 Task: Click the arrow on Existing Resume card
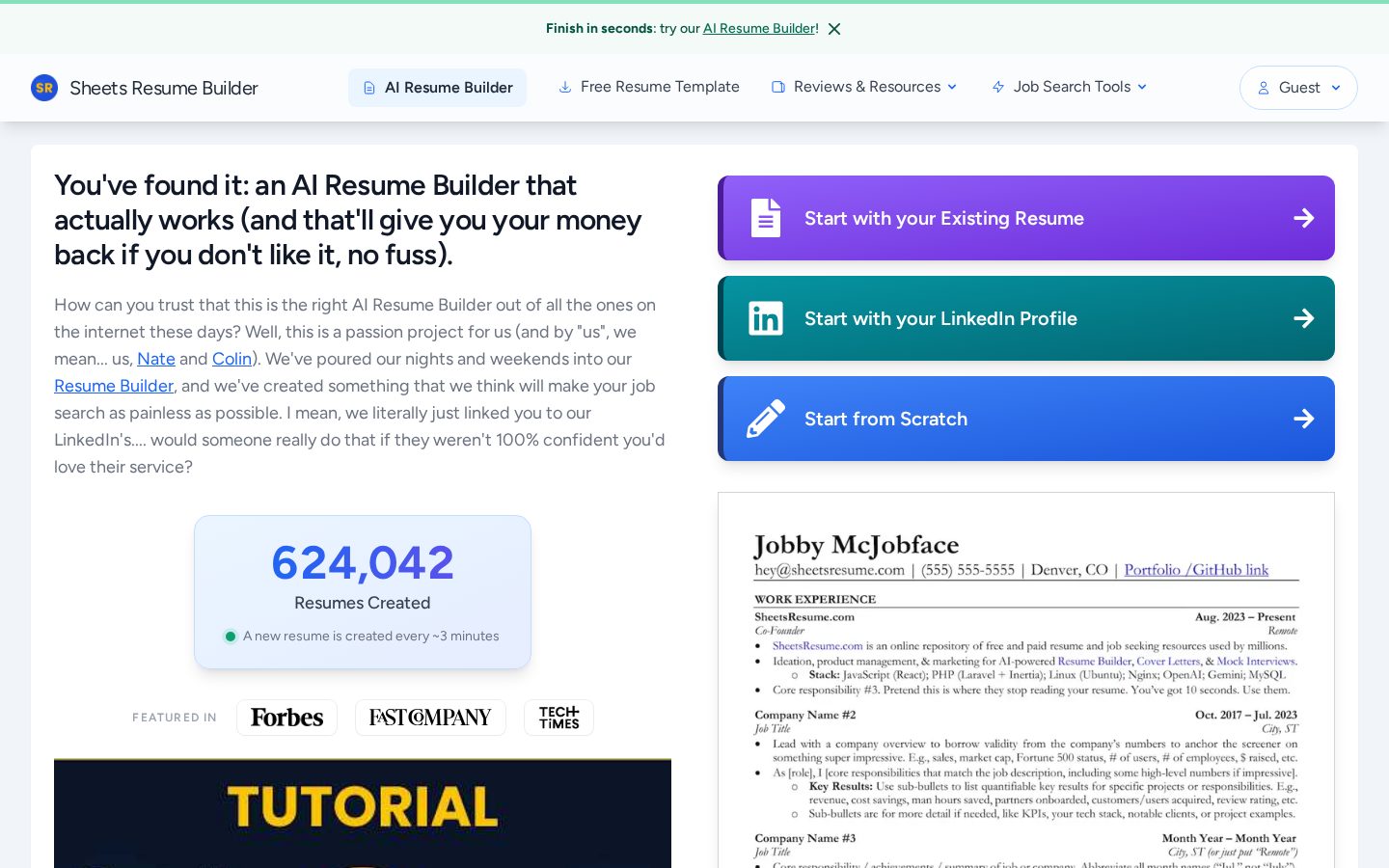(1304, 218)
